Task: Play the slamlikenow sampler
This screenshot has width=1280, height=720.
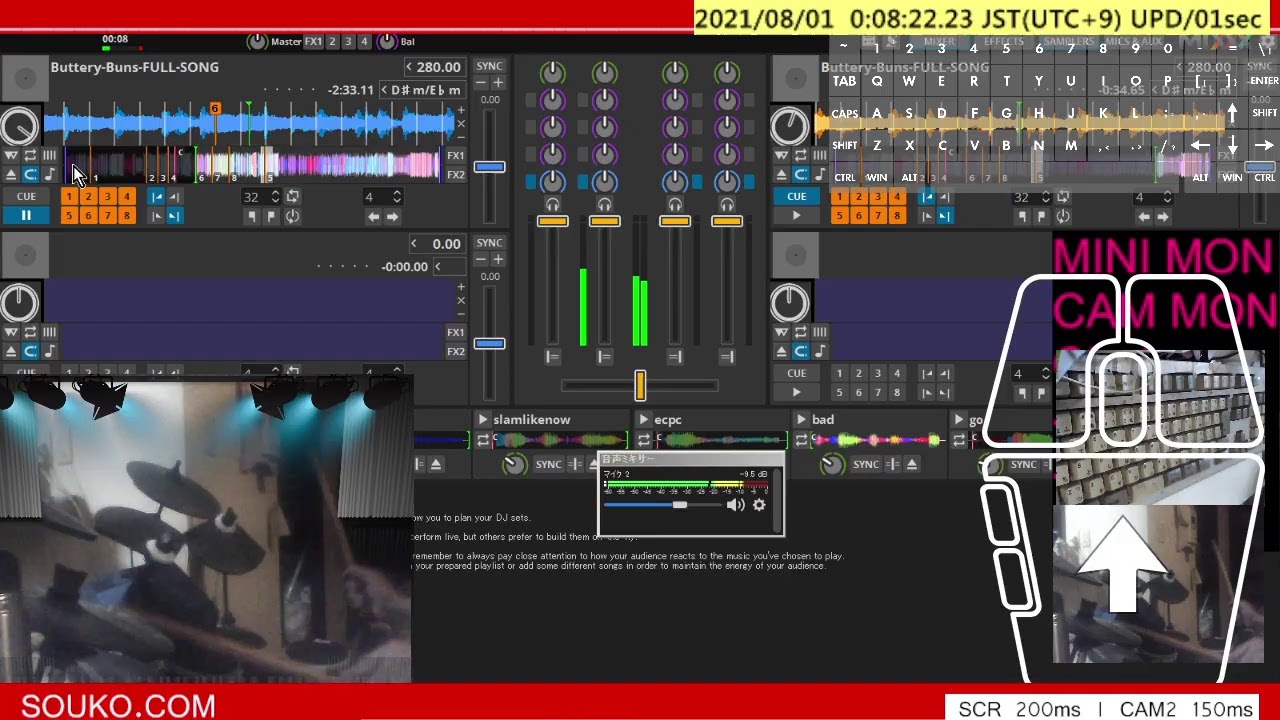Action: point(483,420)
